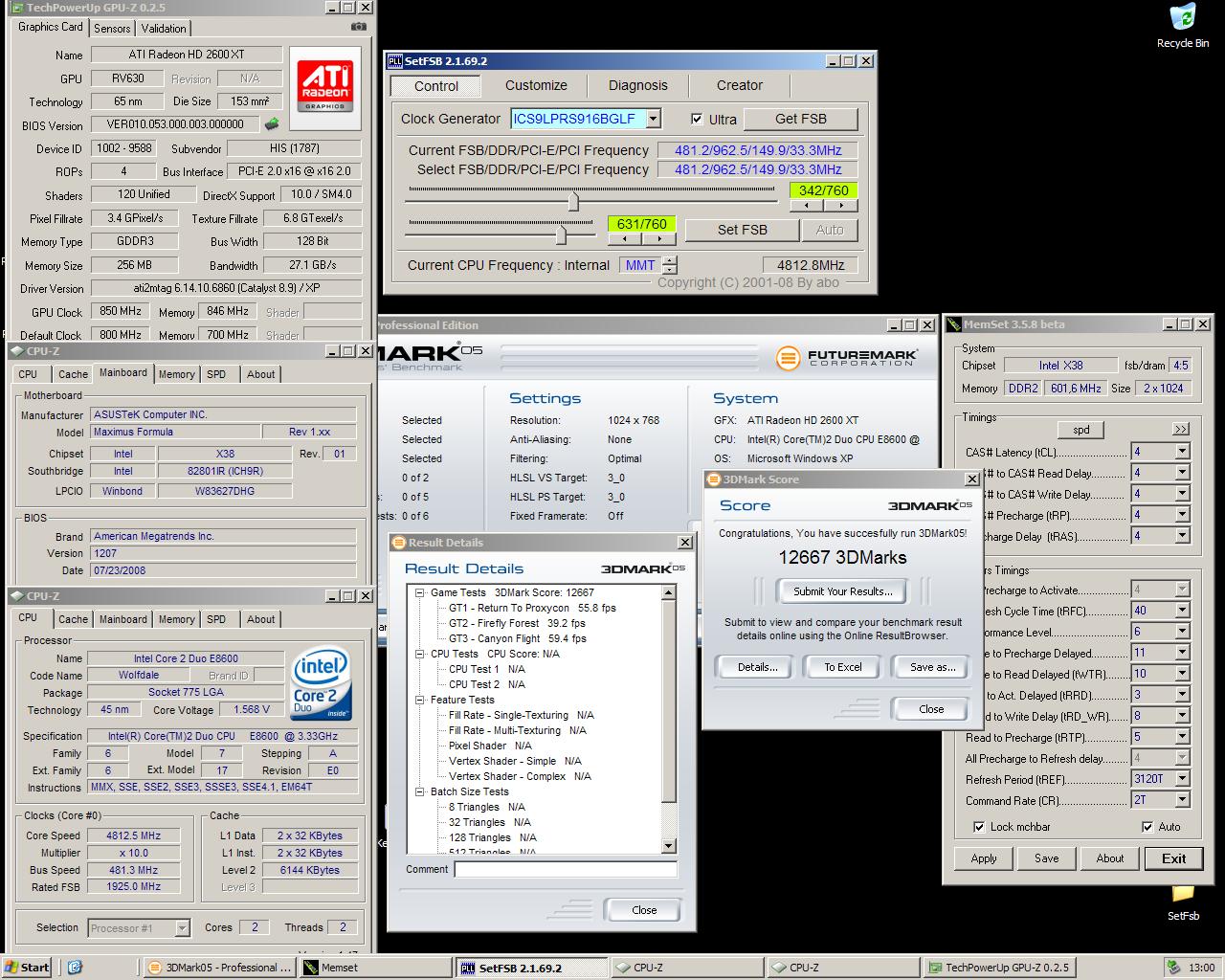Click the About button in MemSet
The height and width of the screenshot is (980, 1225).
pos(1110,858)
